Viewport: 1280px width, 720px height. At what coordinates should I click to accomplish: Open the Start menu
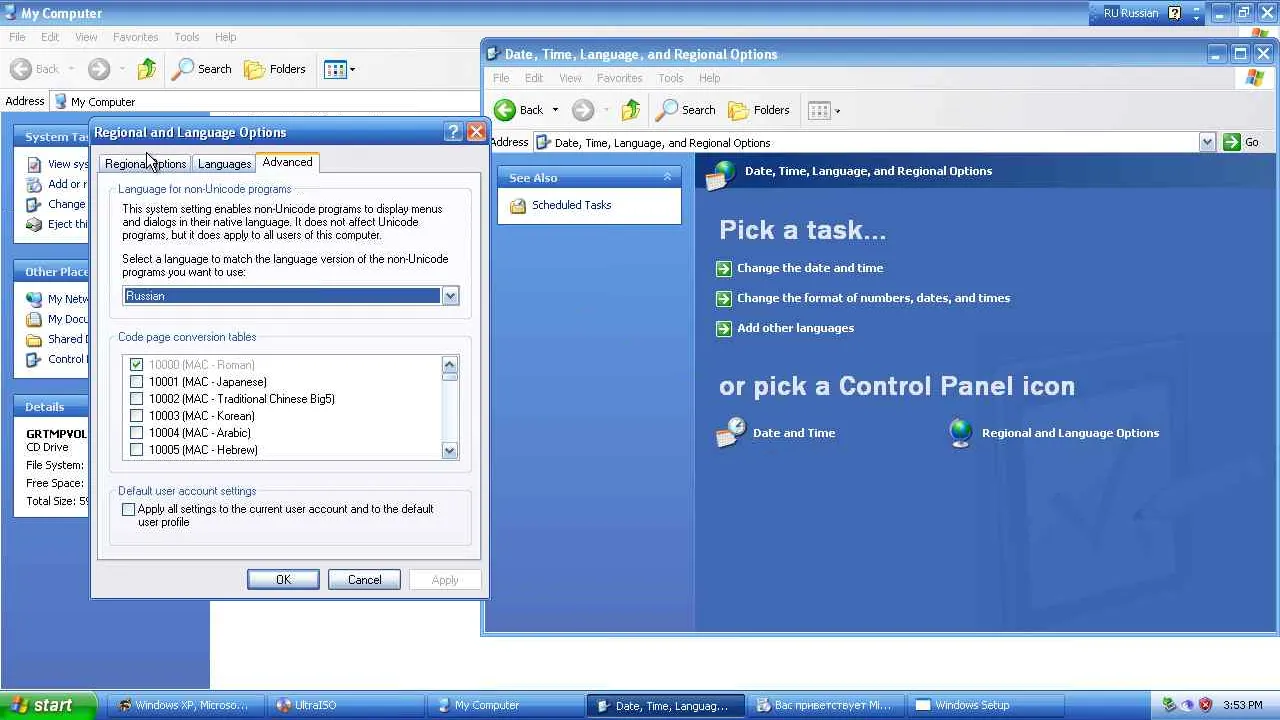48,705
